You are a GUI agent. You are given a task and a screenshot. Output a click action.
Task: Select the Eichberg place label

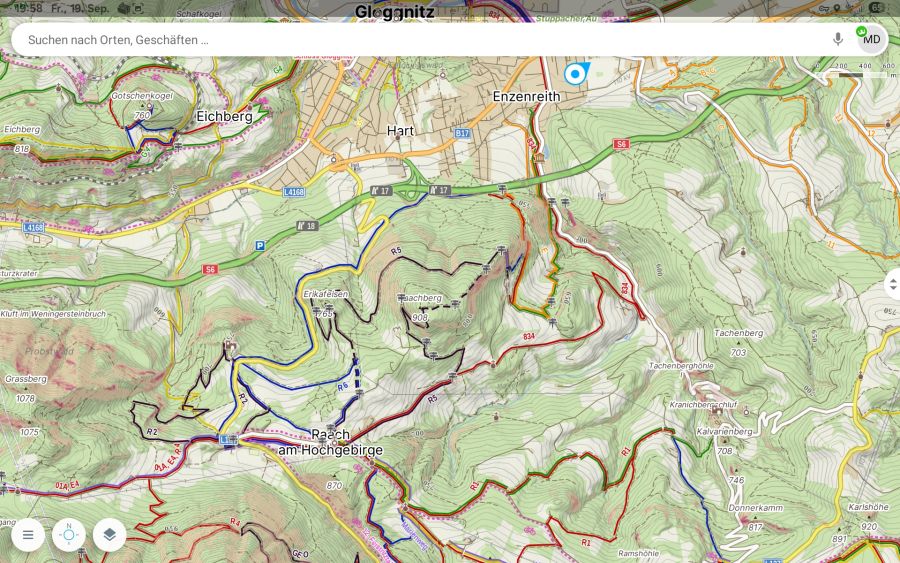(x=224, y=117)
